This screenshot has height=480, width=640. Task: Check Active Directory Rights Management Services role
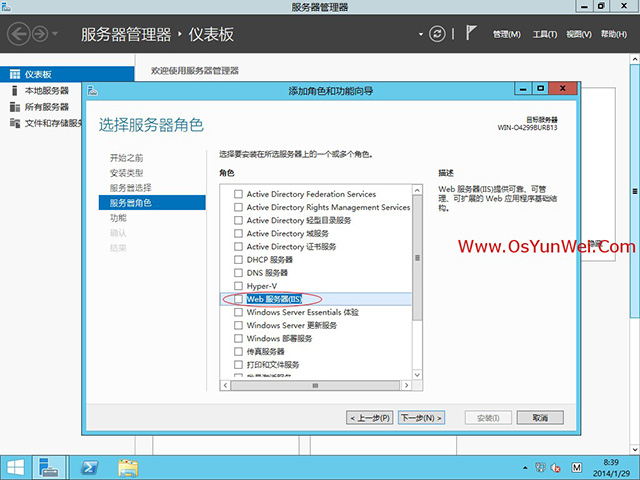point(238,207)
